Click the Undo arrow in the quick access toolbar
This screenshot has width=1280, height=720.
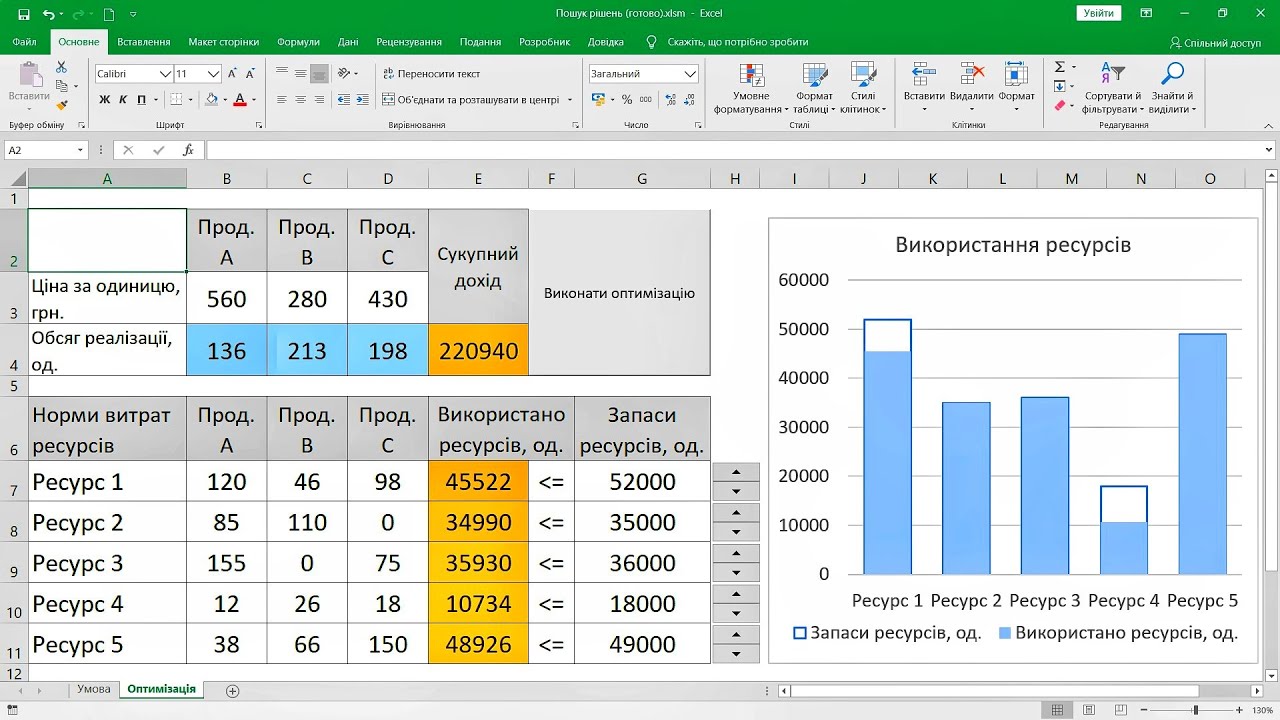[x=49, y=14]
